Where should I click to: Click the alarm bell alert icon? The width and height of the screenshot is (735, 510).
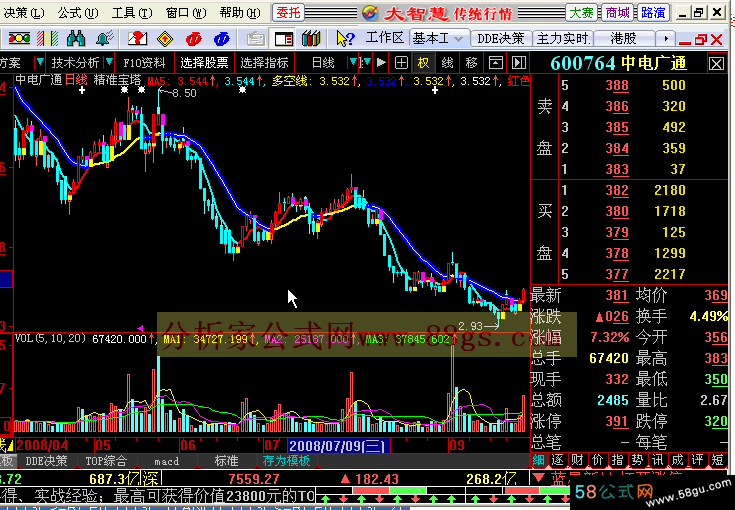coord(104,38)
